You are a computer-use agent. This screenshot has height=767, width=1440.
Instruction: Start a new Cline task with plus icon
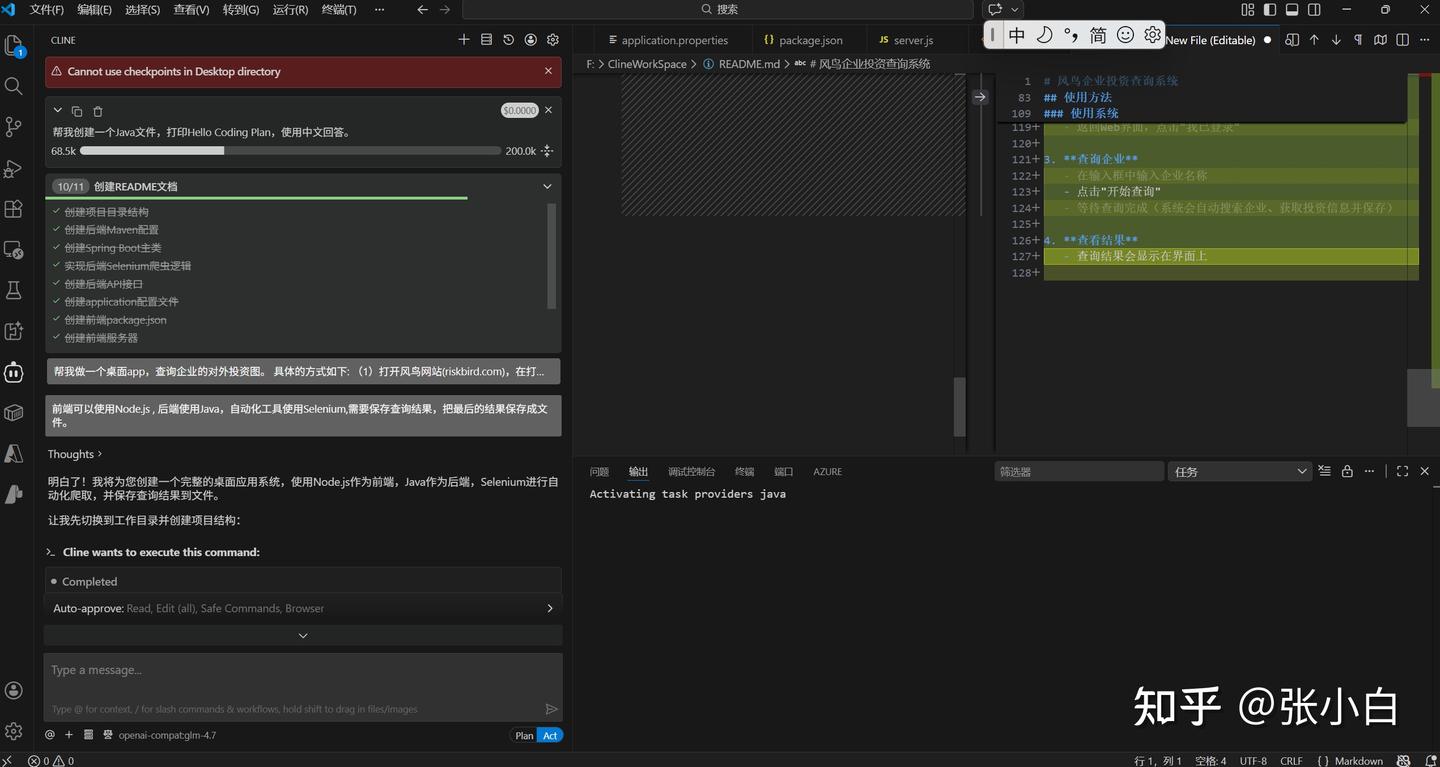pyautogui.click(x=464, y=40)
